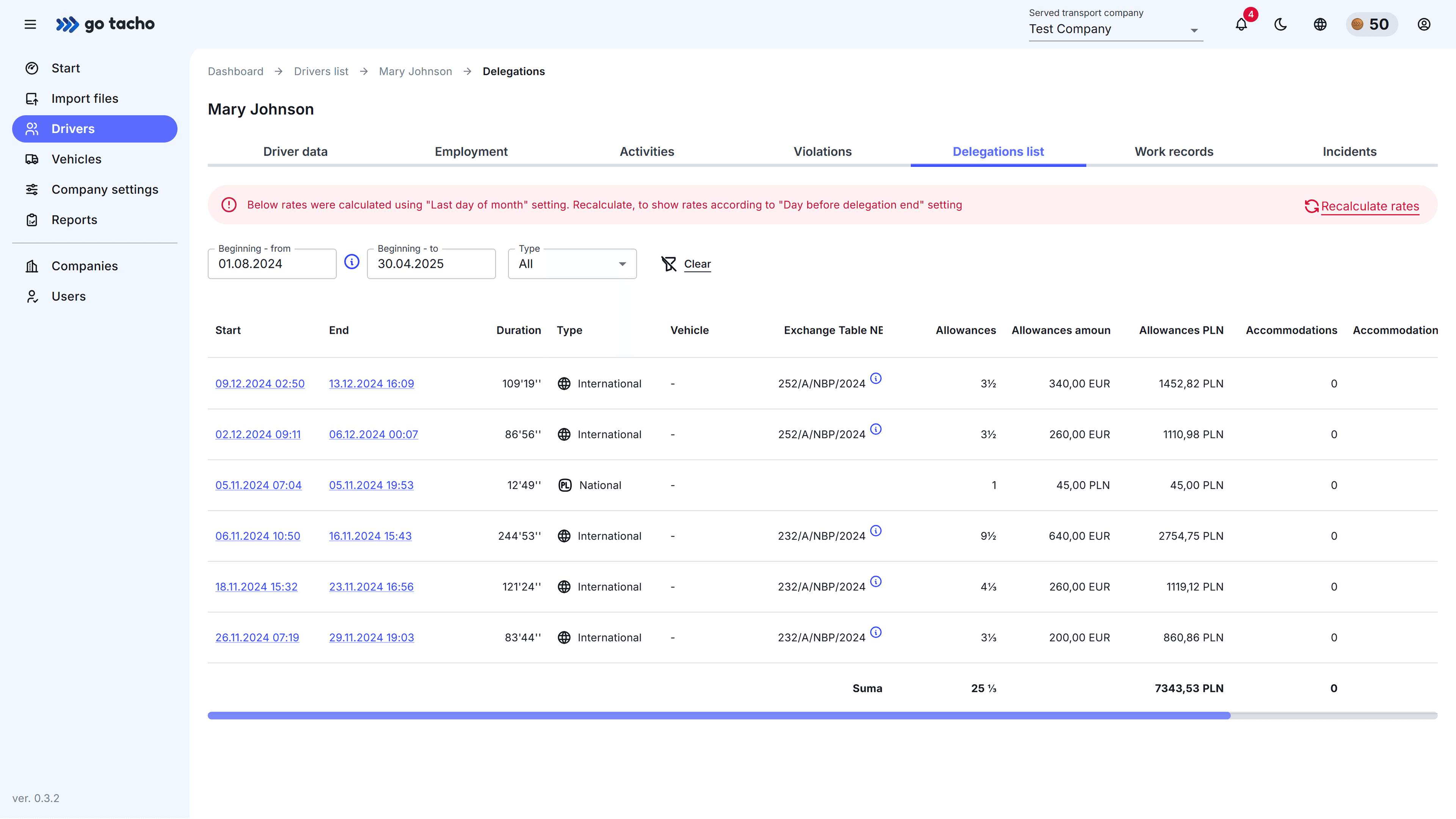This screenshot has height=819, width=1456.
Task: Select Drivers in sidebar
Action: click(x=95, y=129)
